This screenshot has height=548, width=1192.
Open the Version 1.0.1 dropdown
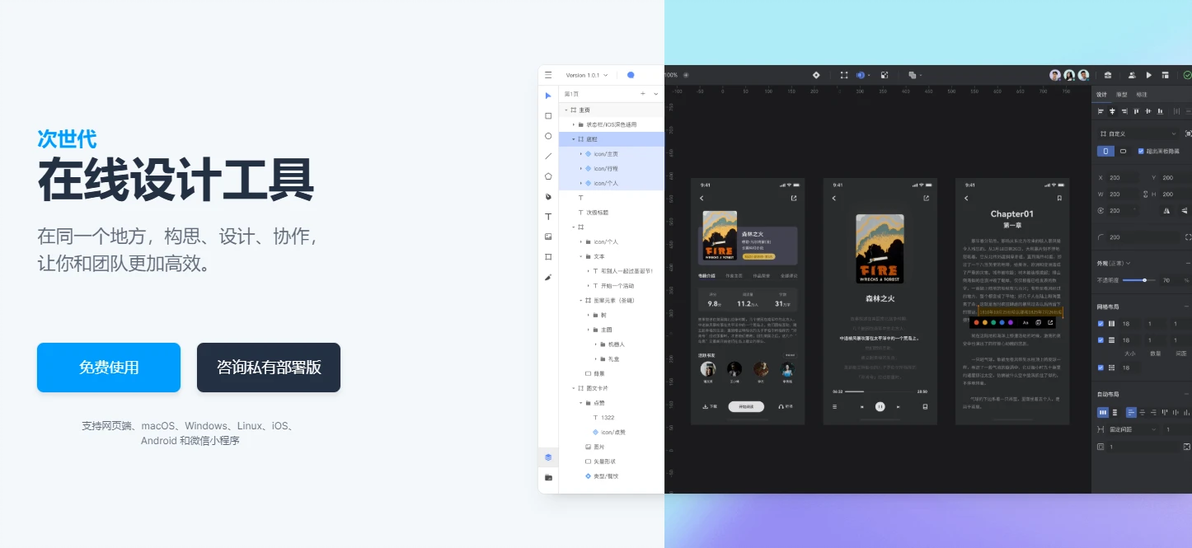click(x=586, y=75)
